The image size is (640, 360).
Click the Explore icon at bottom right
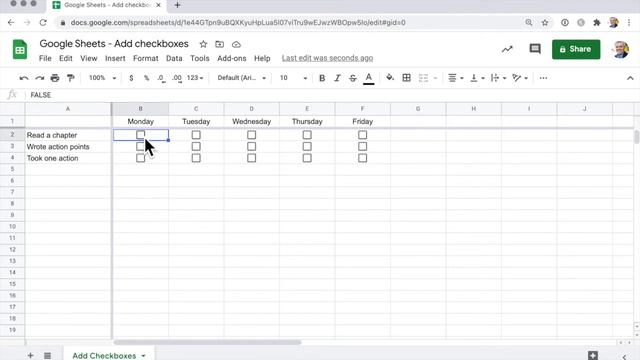593,355
